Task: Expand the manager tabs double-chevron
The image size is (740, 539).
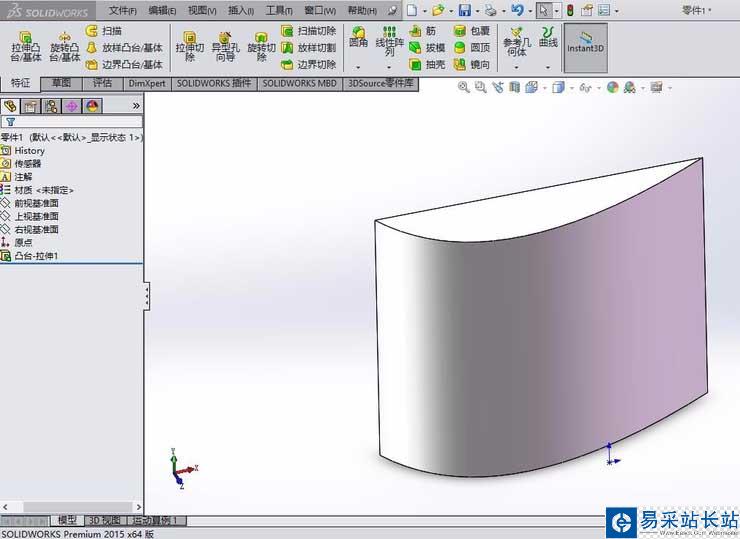Action: (136, 106)
